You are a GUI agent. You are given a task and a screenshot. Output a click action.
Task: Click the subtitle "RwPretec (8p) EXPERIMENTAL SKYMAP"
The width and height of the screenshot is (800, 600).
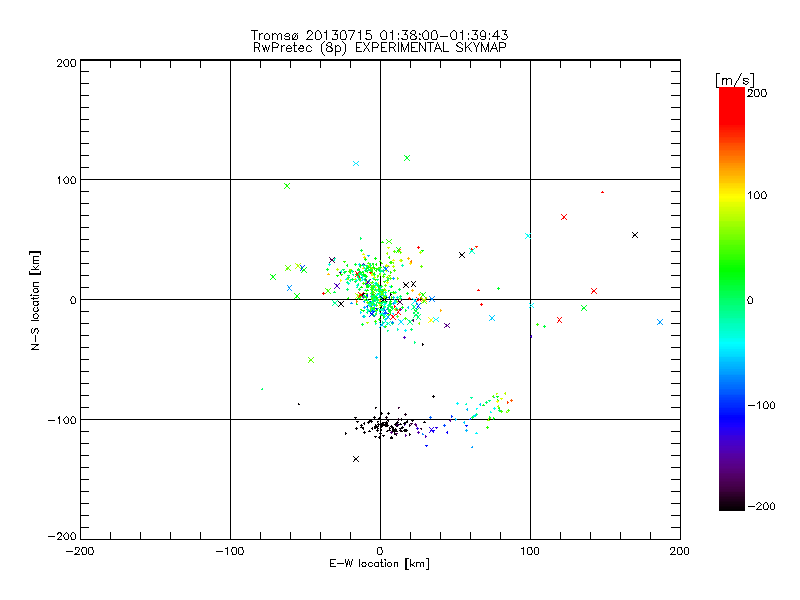tap(380, 47)
